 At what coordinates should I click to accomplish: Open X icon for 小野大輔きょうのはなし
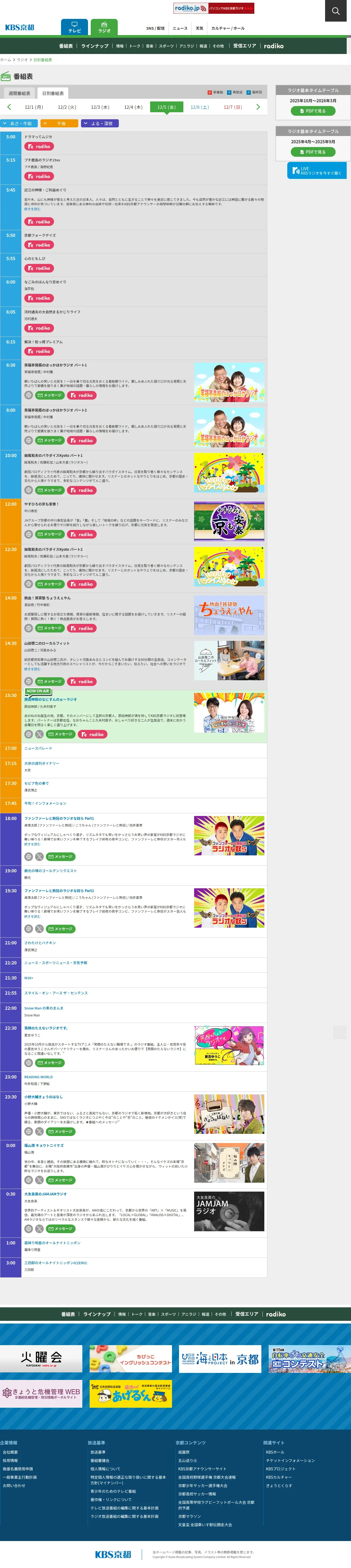coord(40,1132)
